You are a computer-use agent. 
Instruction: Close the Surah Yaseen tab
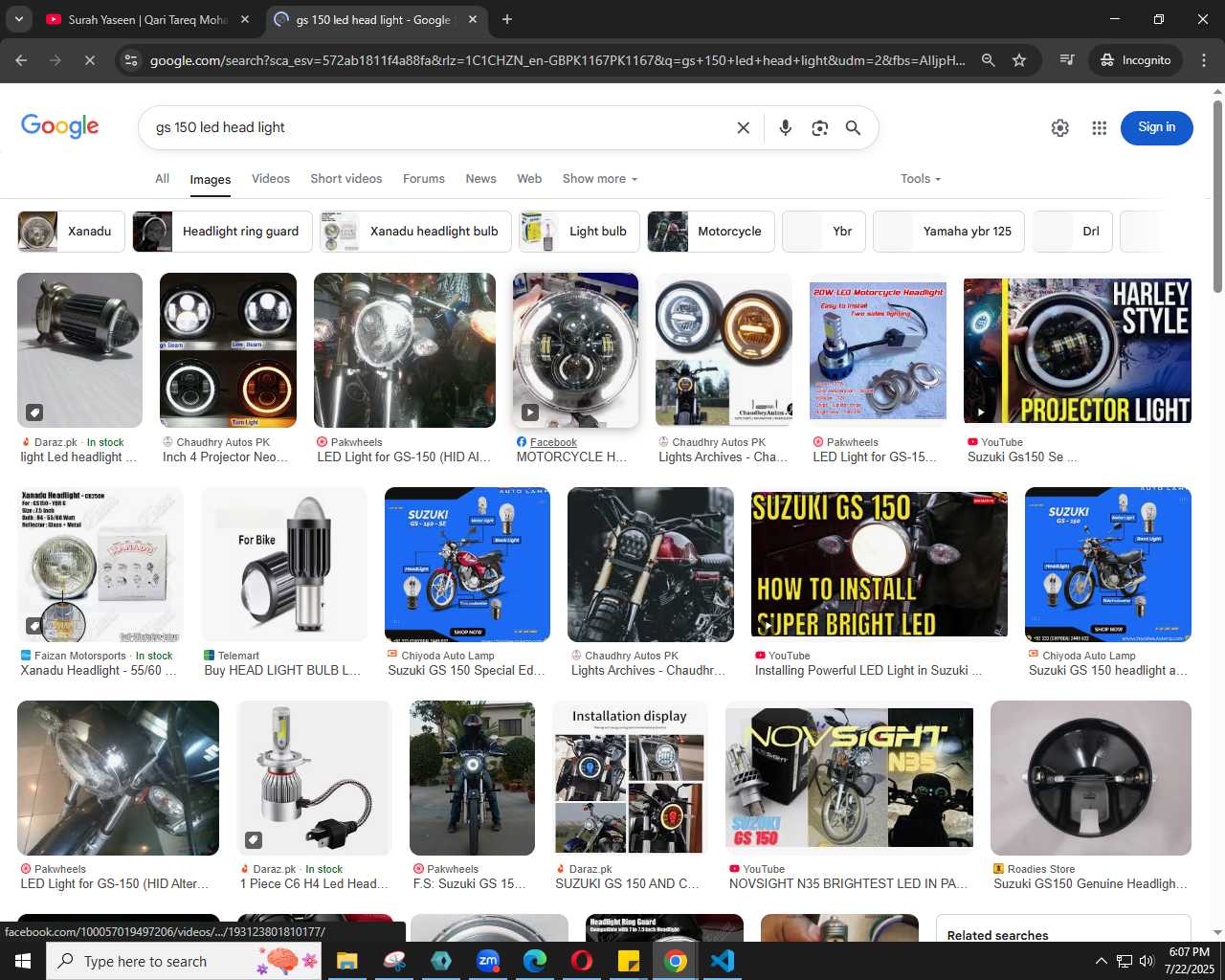tap(245, 19)
